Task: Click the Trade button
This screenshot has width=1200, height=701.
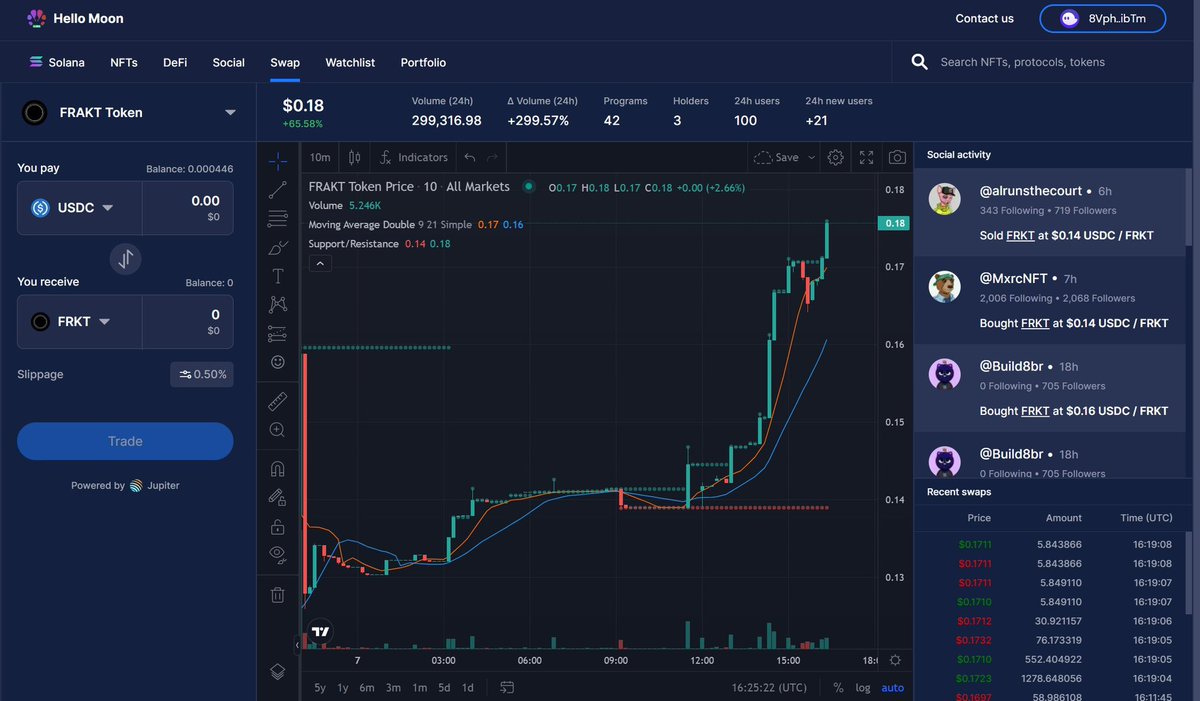Action: 125,441
